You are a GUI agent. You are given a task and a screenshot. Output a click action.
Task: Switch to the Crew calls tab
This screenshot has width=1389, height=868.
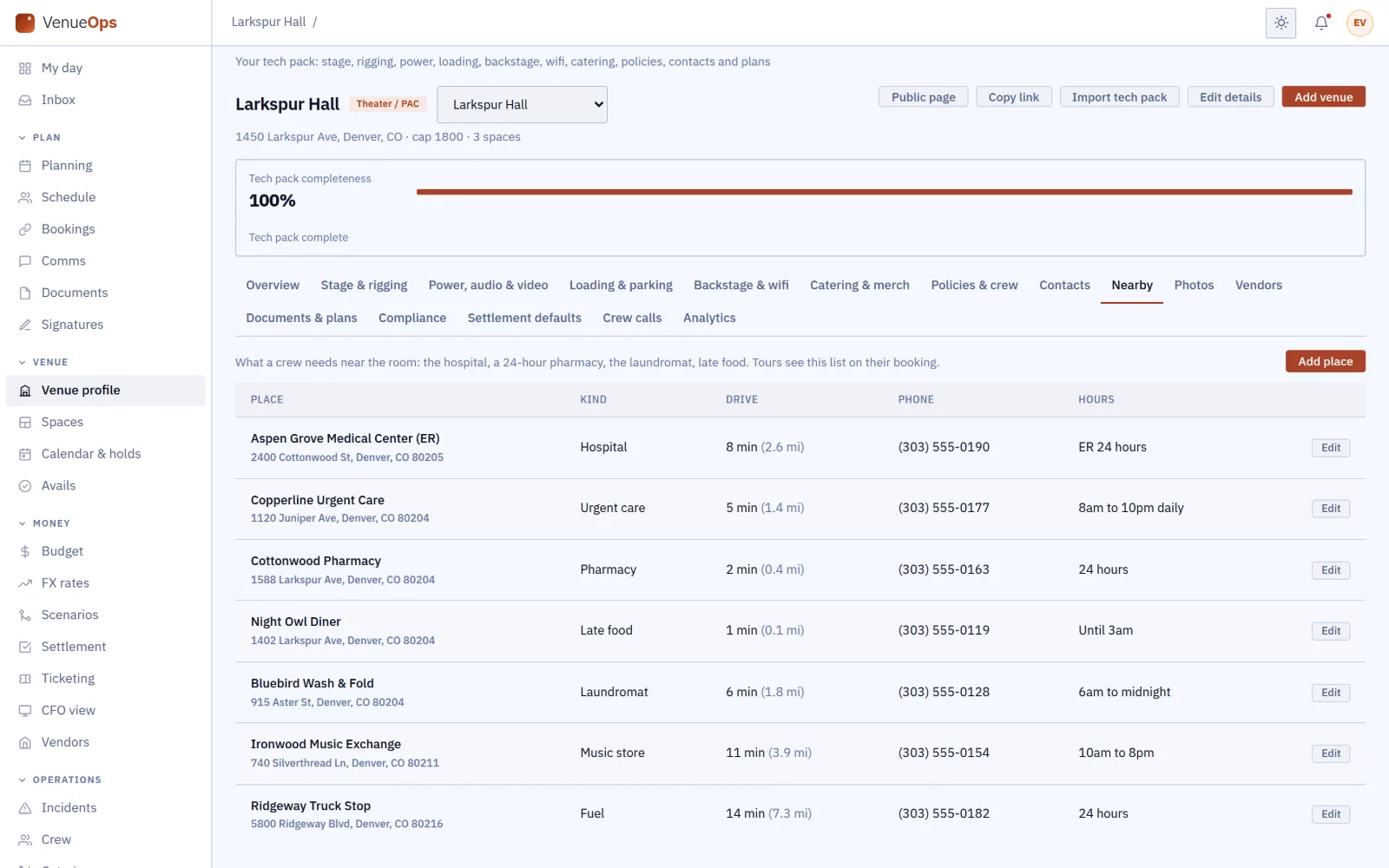[632, 318]
